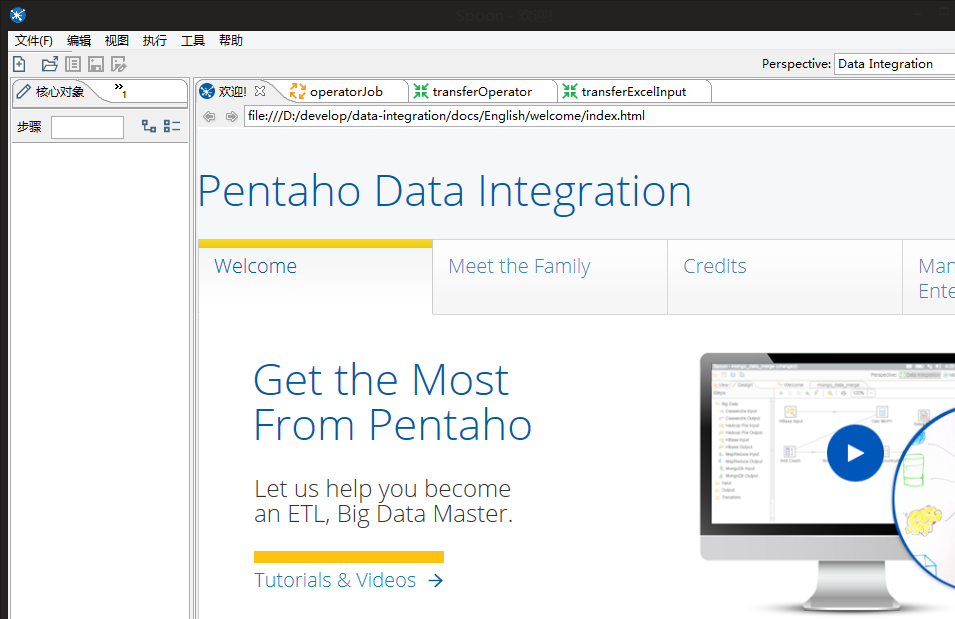Click the collapse tree icon in steps panel

172,126
